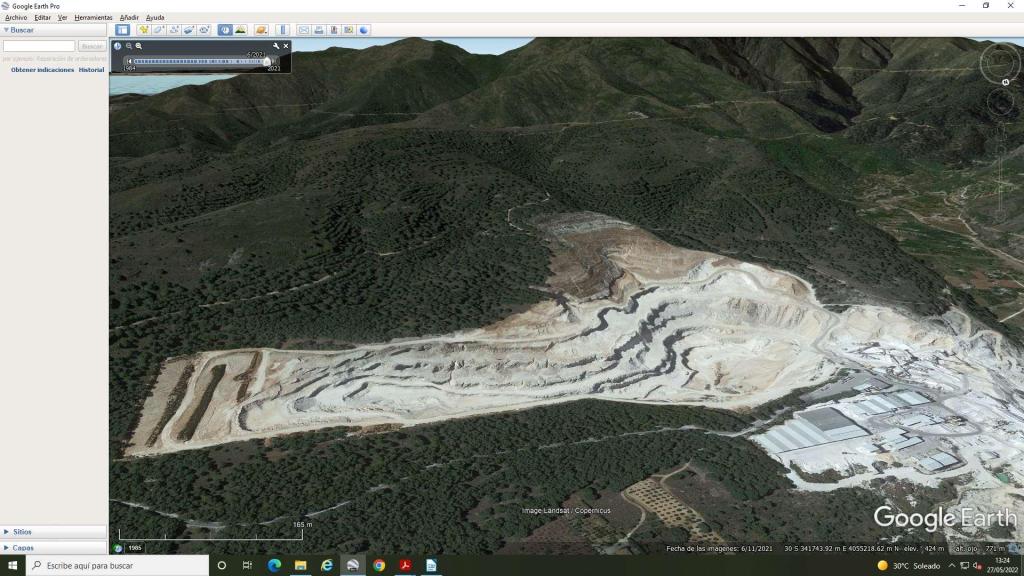
Task: Click the Historial link
Action: coord(91,70)
